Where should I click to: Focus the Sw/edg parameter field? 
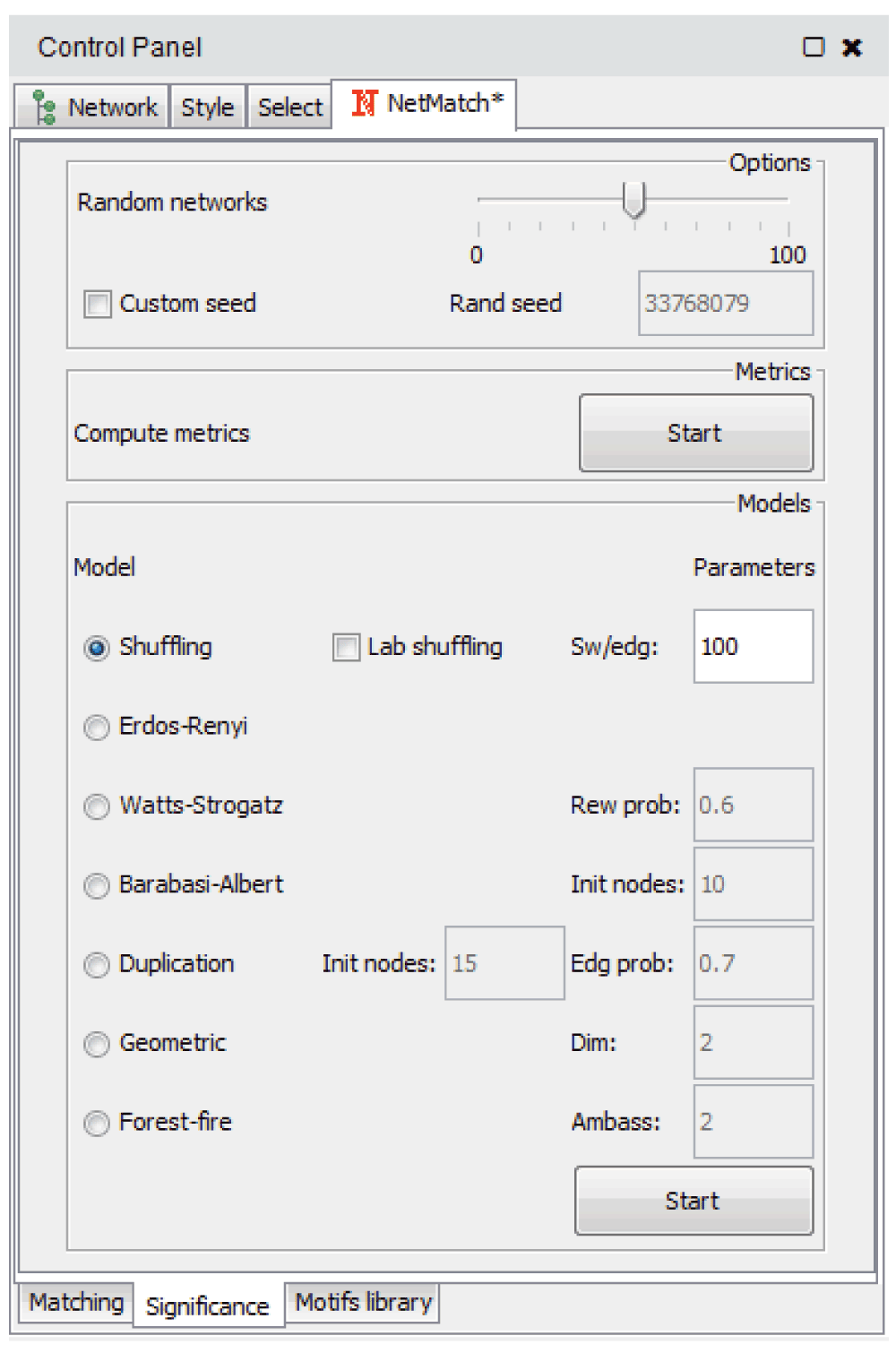click(x=754, y=646)
